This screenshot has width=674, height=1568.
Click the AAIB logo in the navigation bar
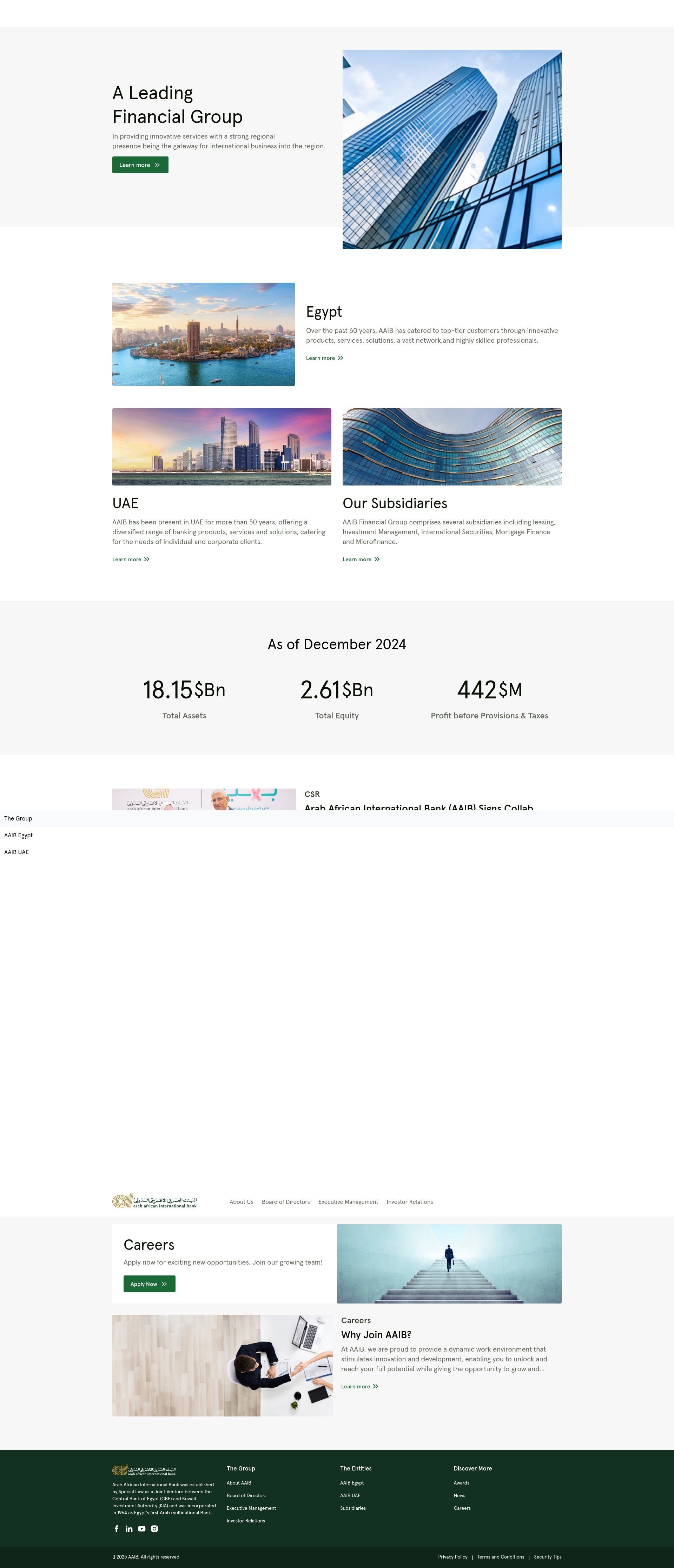[x=155, y=1201]
